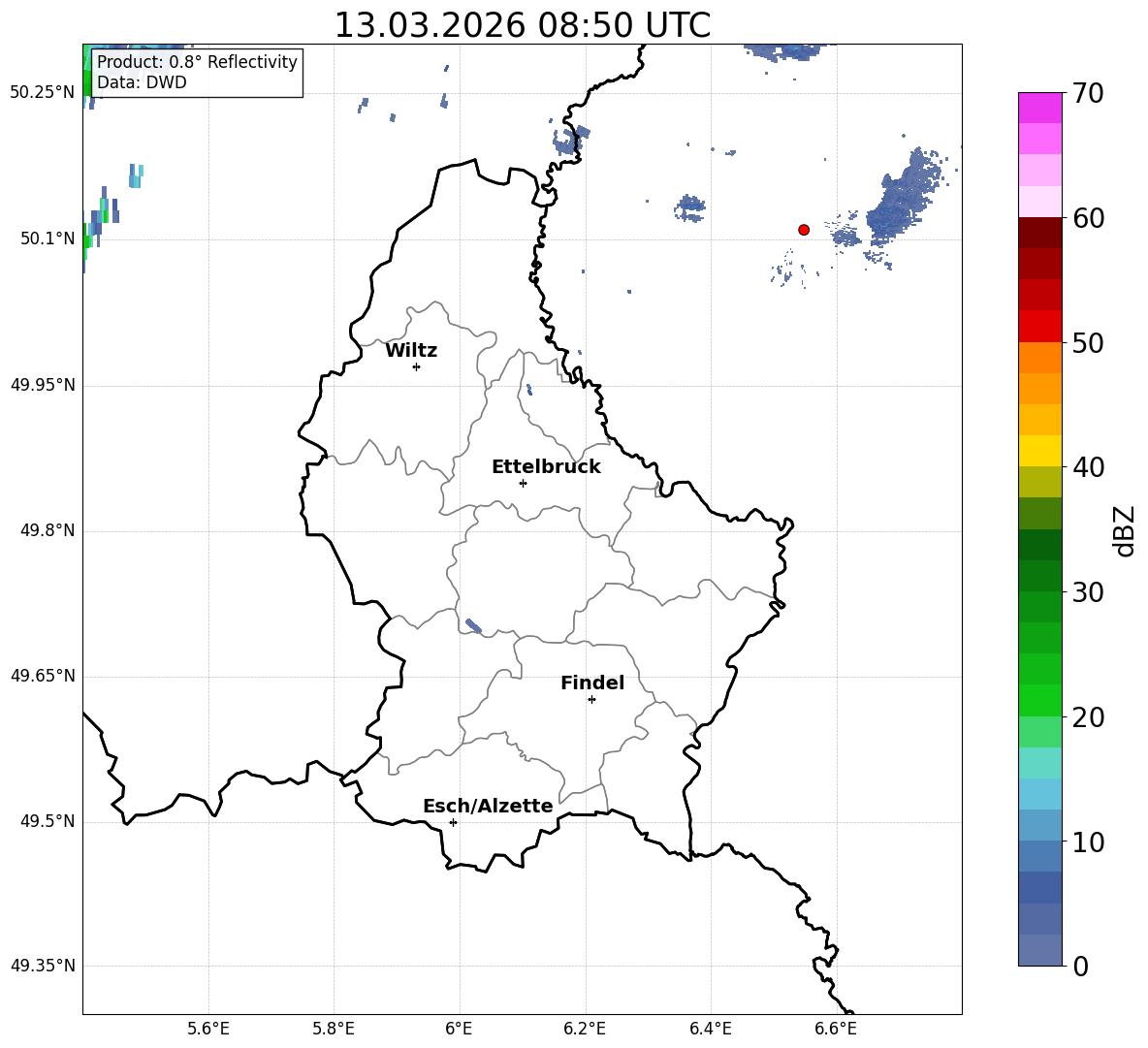Viewport: 1148px width, 1048px height.
Task: Click the Findel station cross marker
Action: (x=591, y=699)
